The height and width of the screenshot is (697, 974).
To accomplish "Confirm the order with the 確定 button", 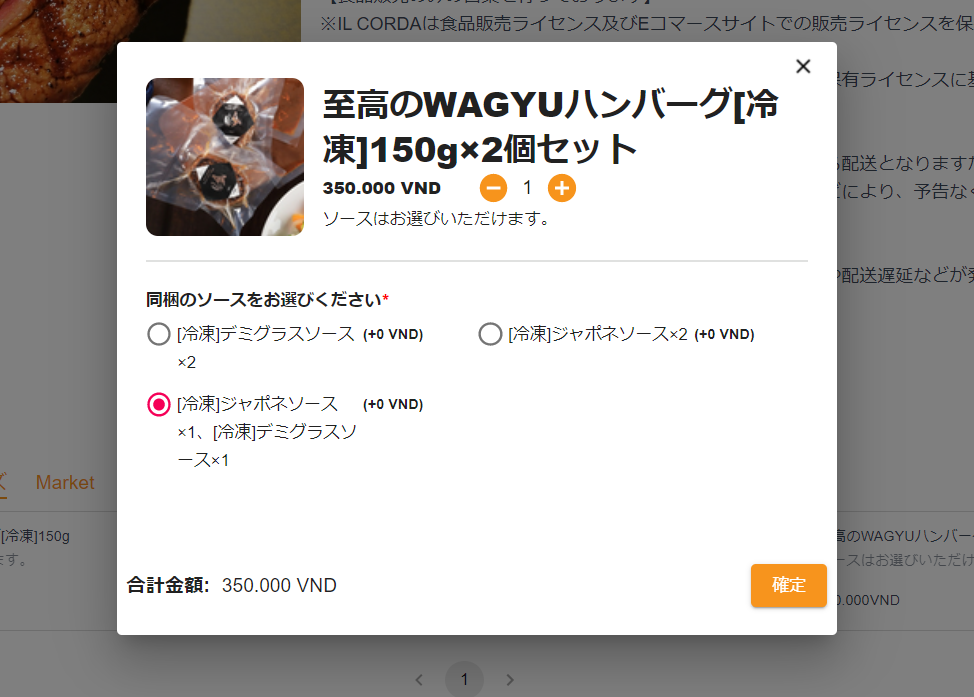I will [788, 585].
